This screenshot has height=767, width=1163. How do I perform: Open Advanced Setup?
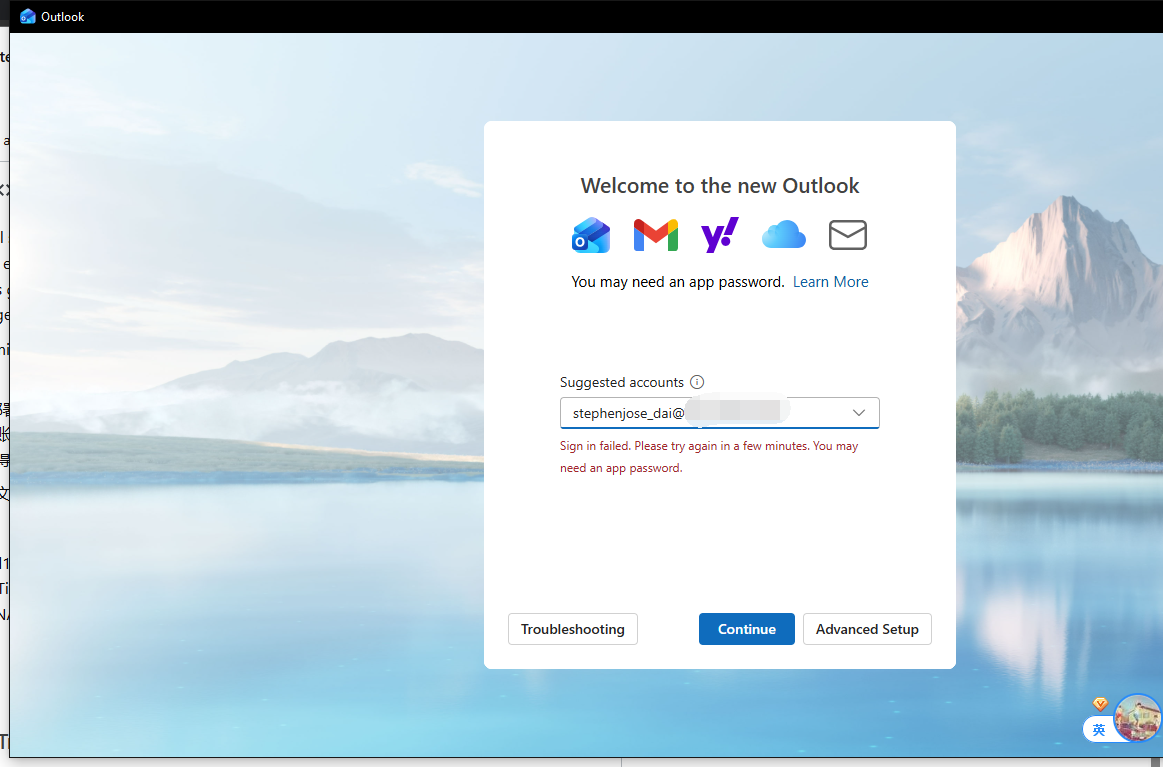(867, 629)
